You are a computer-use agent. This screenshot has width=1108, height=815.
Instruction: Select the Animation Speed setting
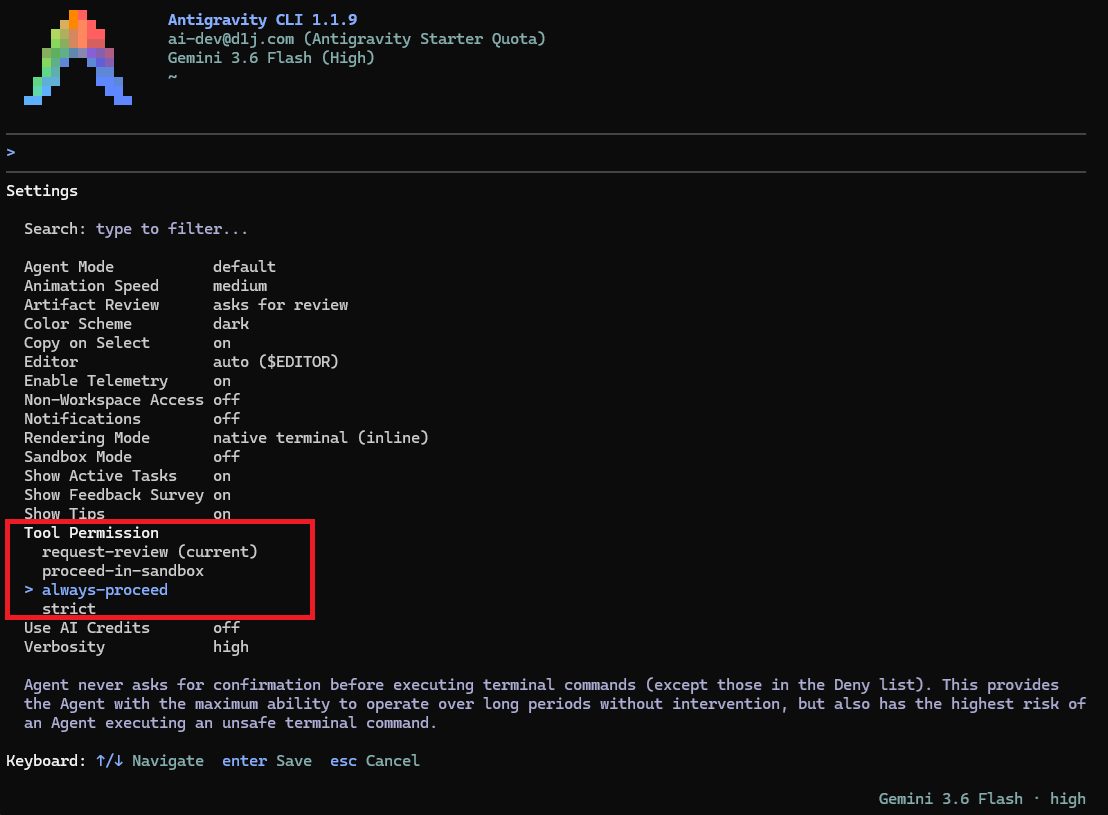tap(146, 286)
